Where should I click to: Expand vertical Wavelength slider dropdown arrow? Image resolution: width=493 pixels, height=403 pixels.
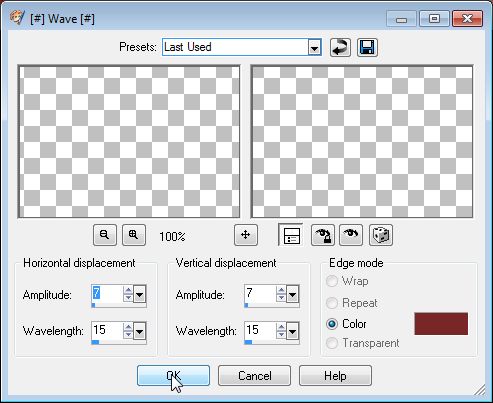(292, 331)
